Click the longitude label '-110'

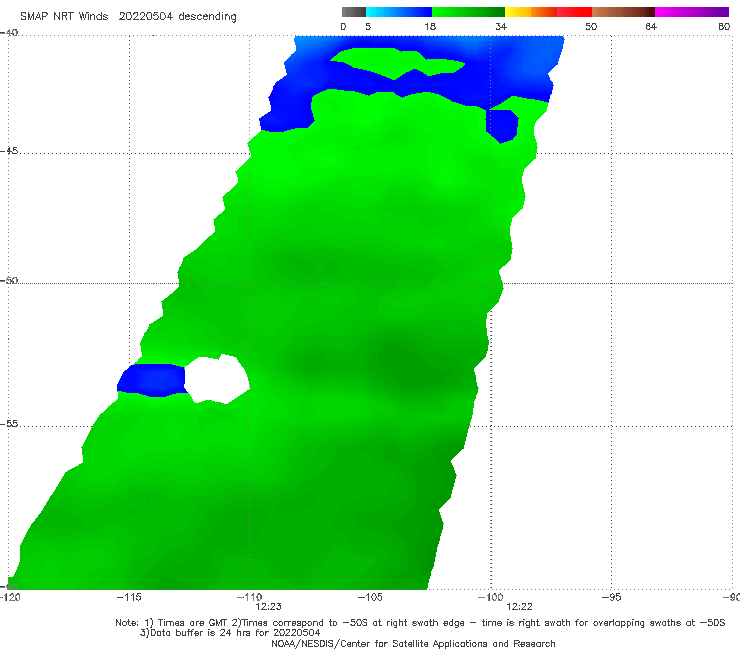click(249, 597)
